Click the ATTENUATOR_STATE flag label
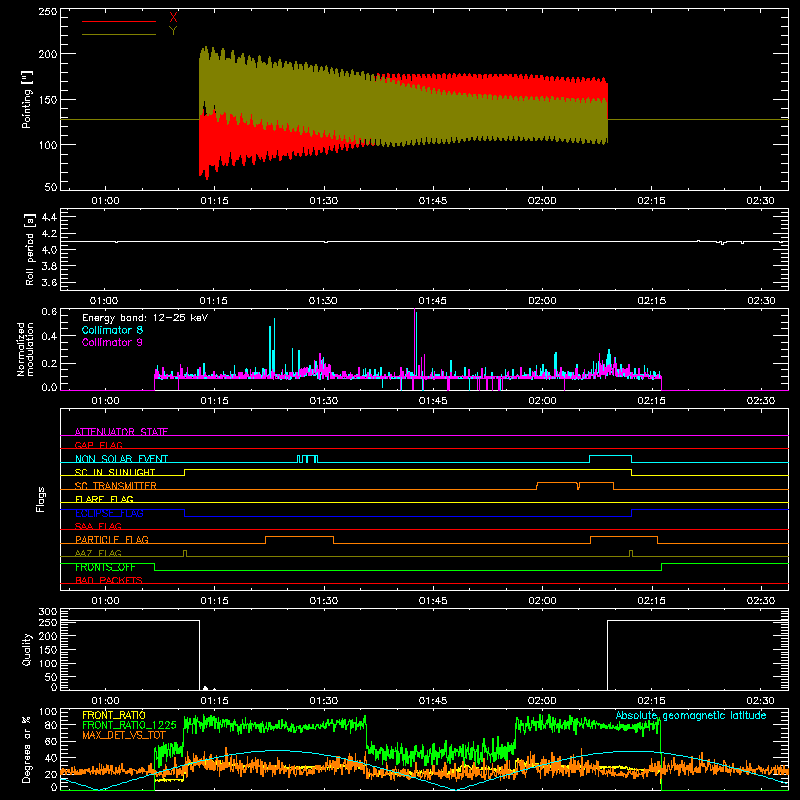 click(121, 432)
